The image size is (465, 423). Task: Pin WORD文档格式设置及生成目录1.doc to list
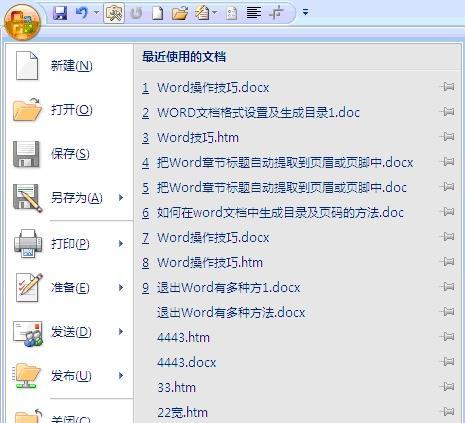pyautogui.click(x=447, y=112)
